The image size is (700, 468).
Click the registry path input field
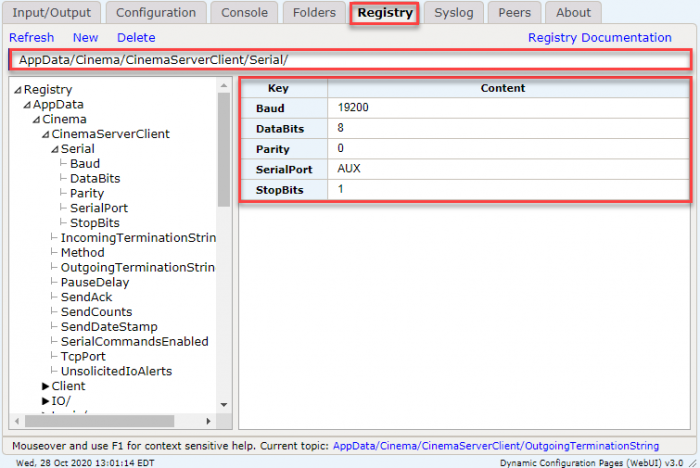(x=350, y=60)
